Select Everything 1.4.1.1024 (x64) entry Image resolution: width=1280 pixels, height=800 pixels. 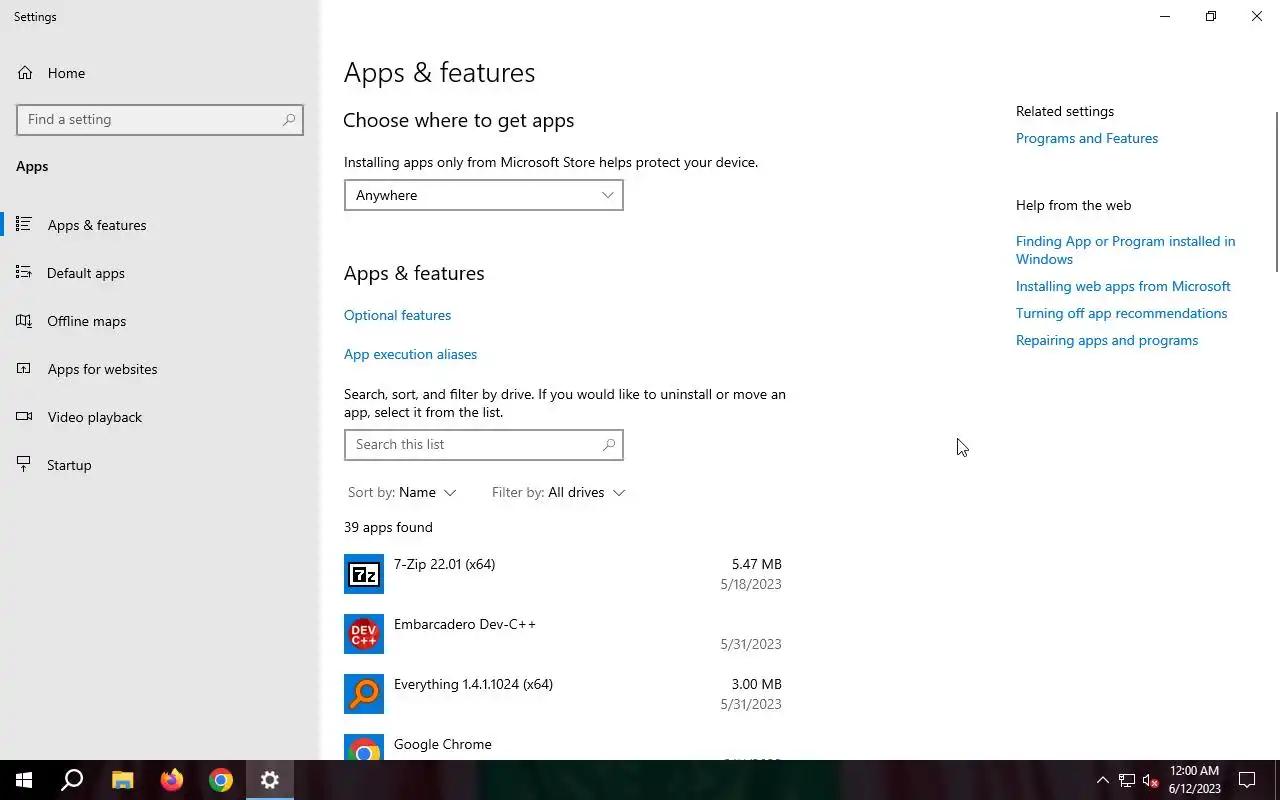563,694
